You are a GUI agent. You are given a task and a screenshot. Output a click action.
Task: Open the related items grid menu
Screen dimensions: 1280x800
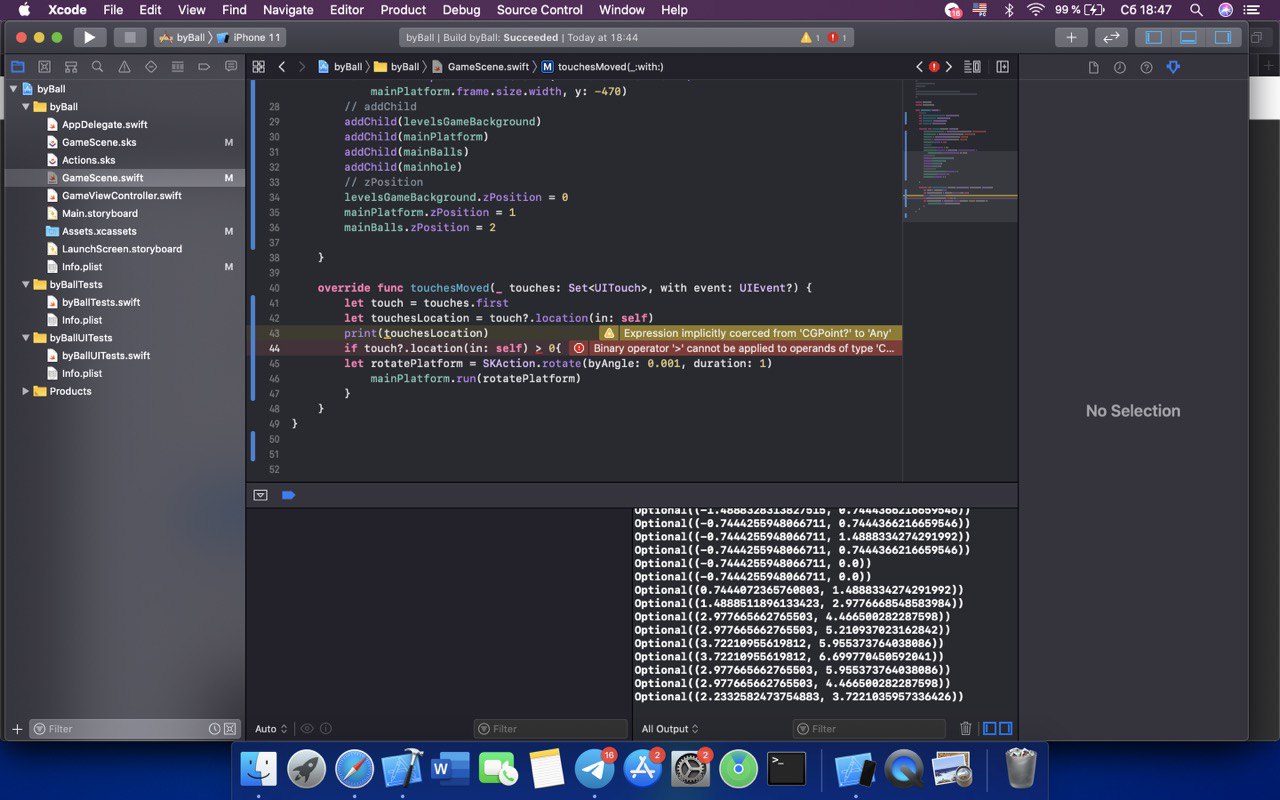tap(258, 67)
